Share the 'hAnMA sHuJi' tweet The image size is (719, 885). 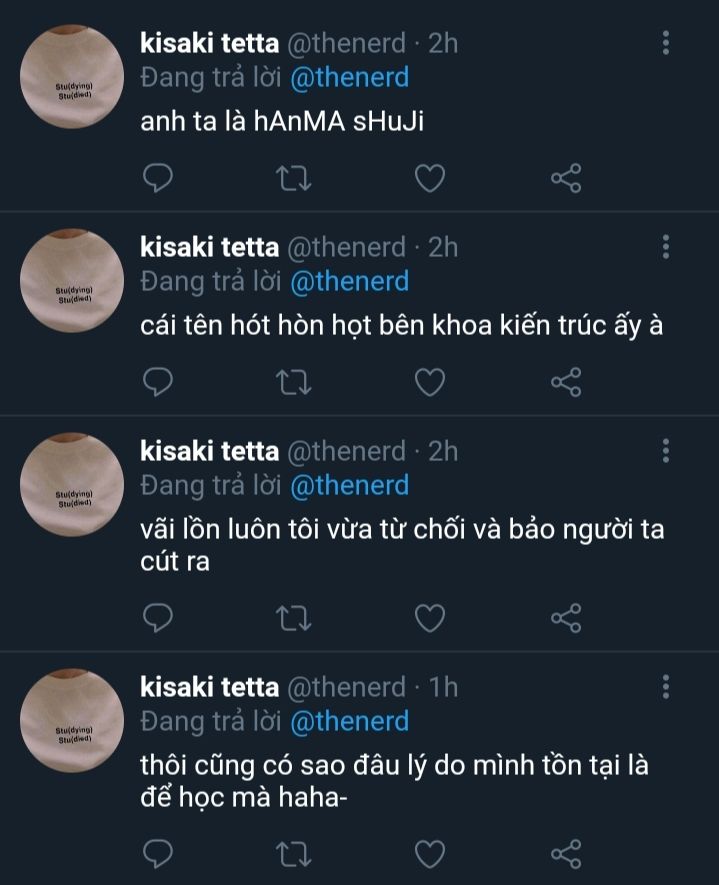click(566, 179)
